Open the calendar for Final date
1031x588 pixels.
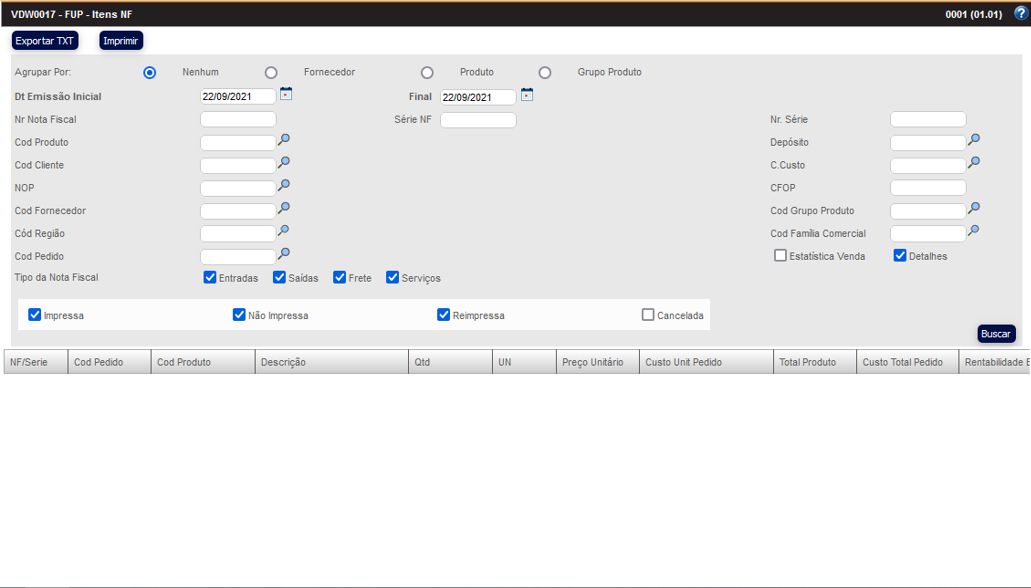click(x=527, y=95)
